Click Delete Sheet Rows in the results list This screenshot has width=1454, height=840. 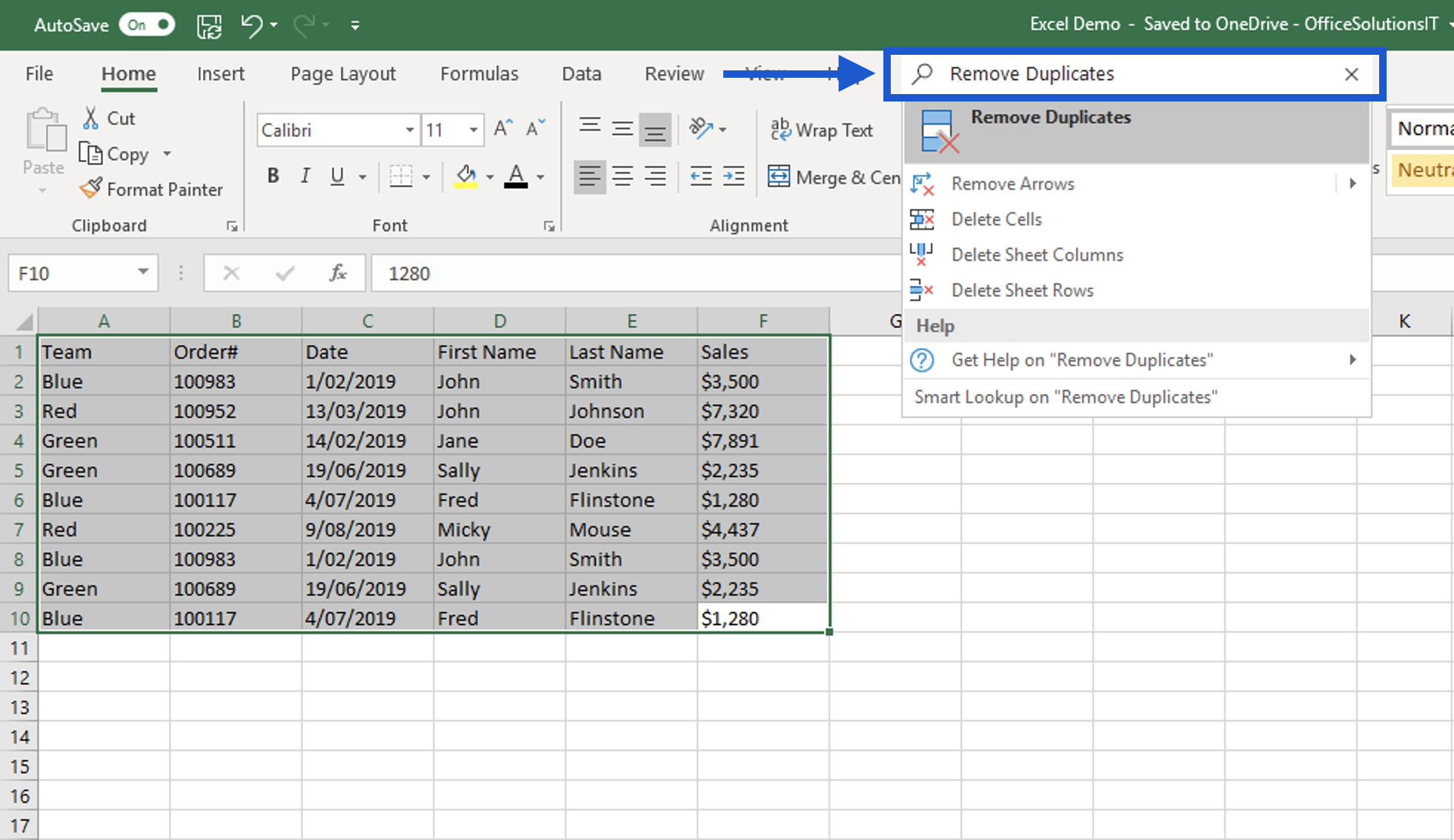click(x=1022, y=290)
